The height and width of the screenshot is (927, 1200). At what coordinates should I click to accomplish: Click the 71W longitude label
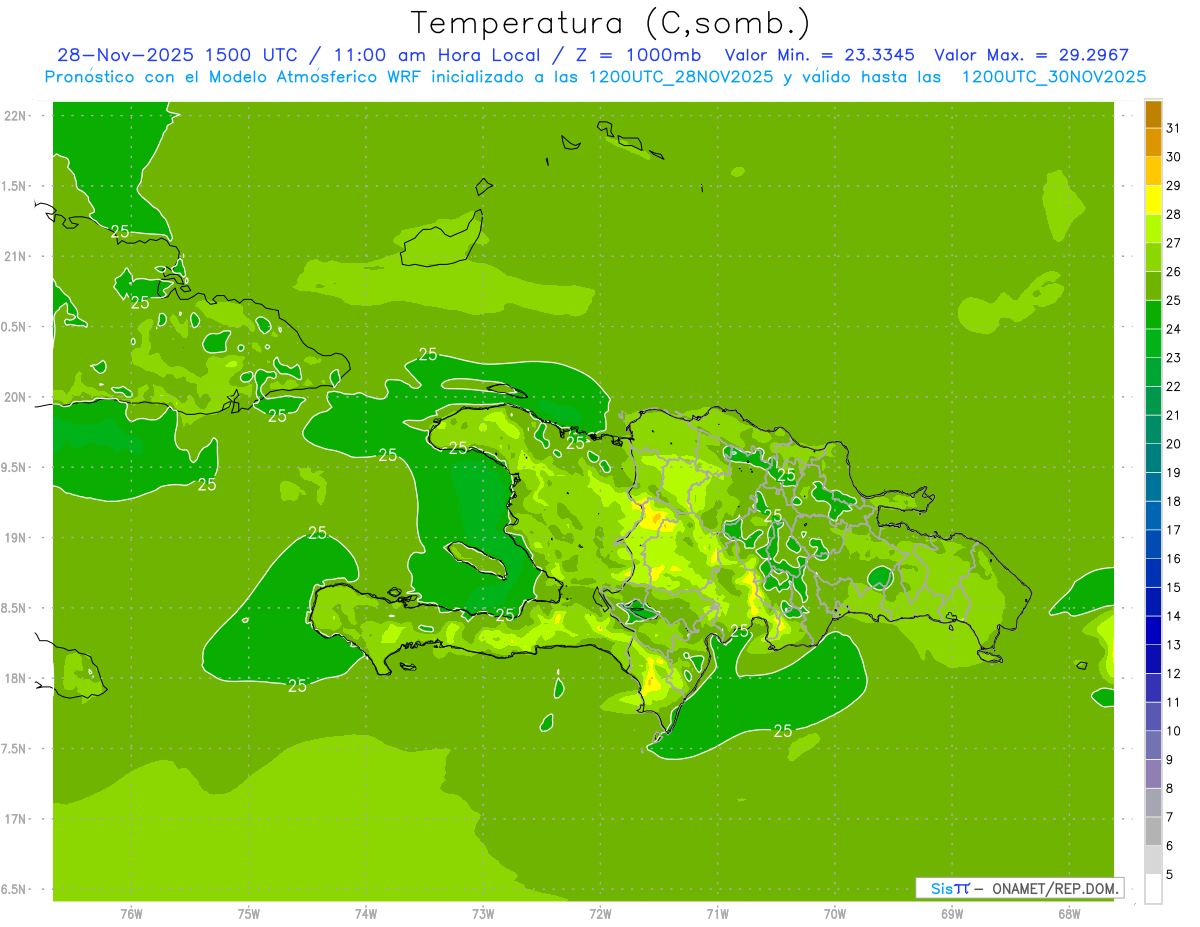pyautogui.click(x=717, y=914)
